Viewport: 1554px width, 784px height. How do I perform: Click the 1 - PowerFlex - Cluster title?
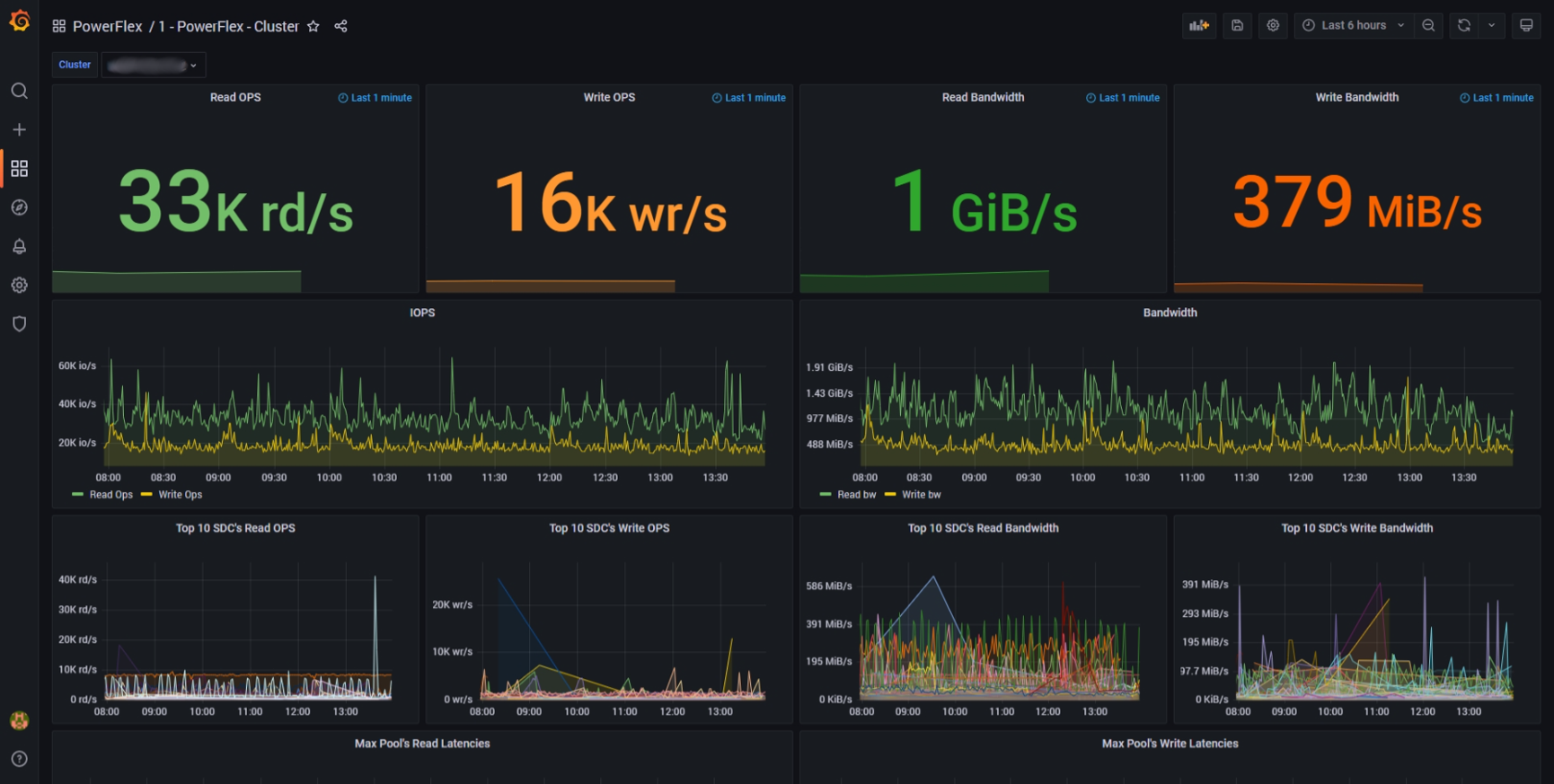(x=229, y=26)
